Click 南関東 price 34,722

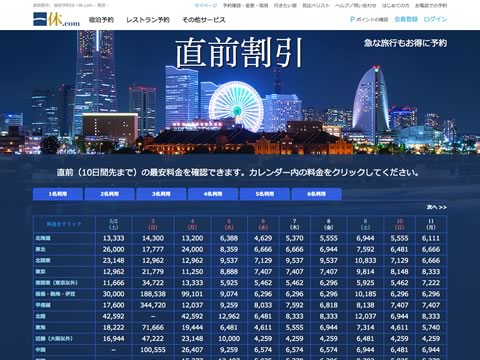(x=153, y=283)
